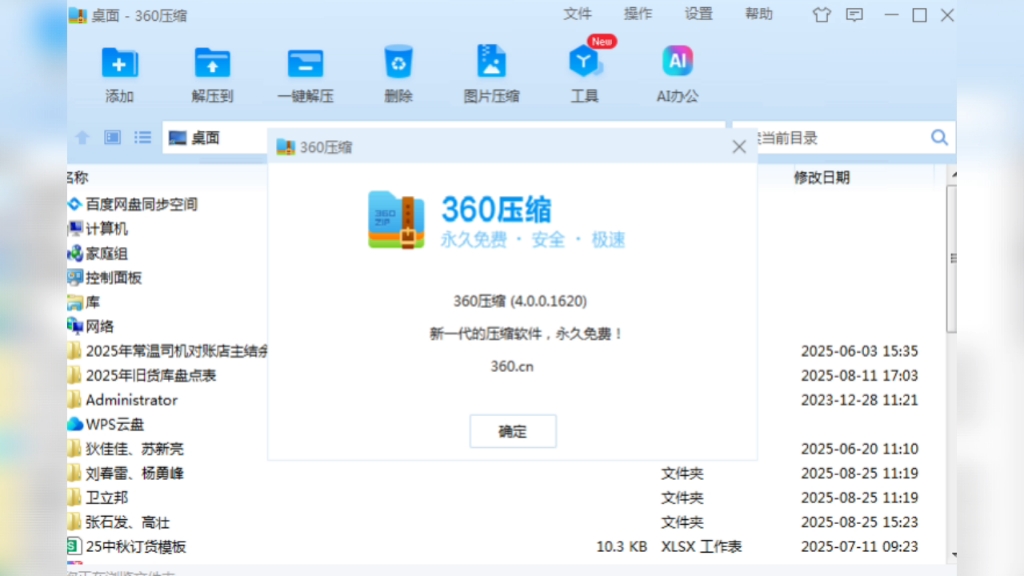
Task: Go up one directory level arrow
Action: coord(82,137)
